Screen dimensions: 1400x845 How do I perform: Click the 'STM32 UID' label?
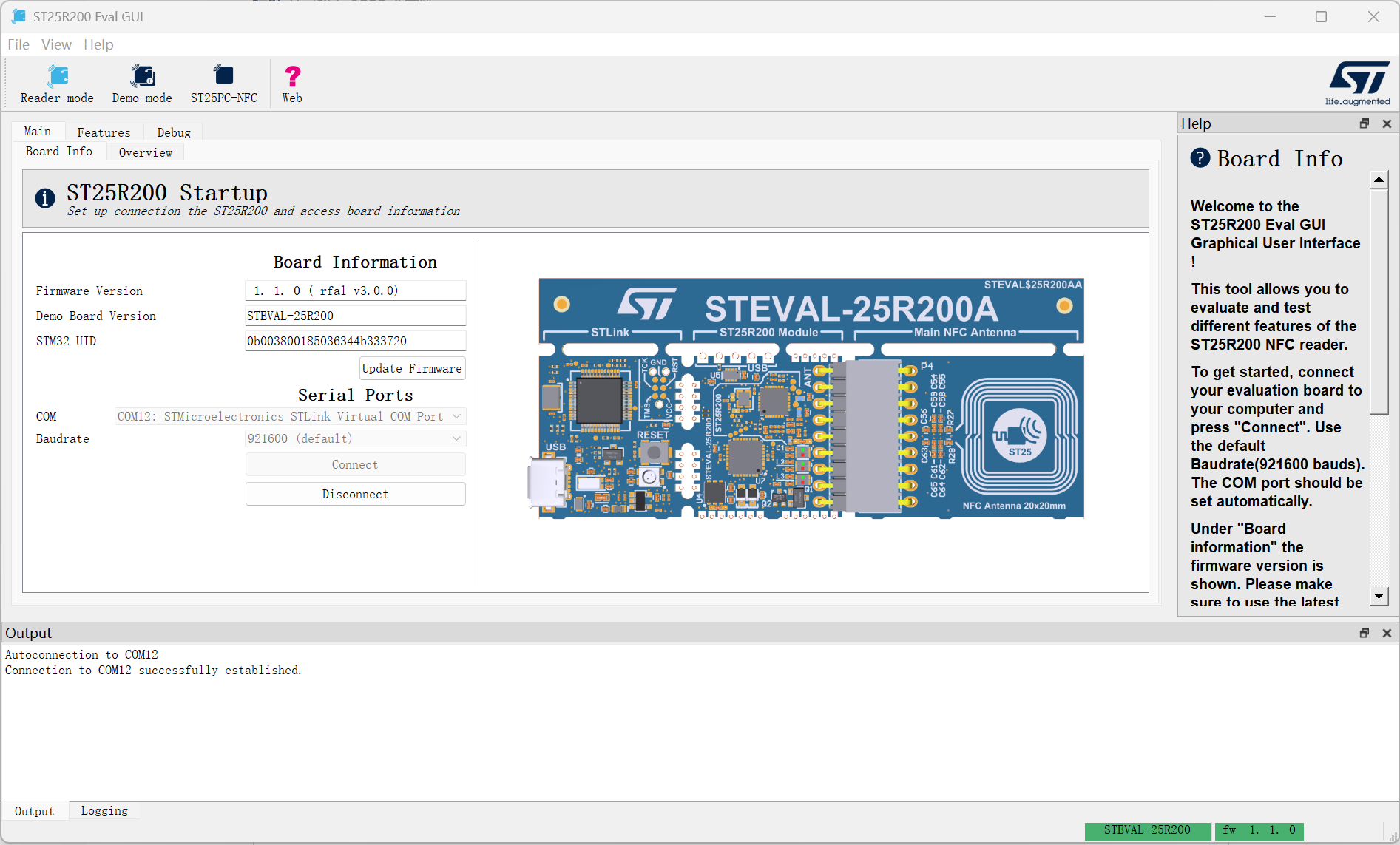tap(66, 341)
